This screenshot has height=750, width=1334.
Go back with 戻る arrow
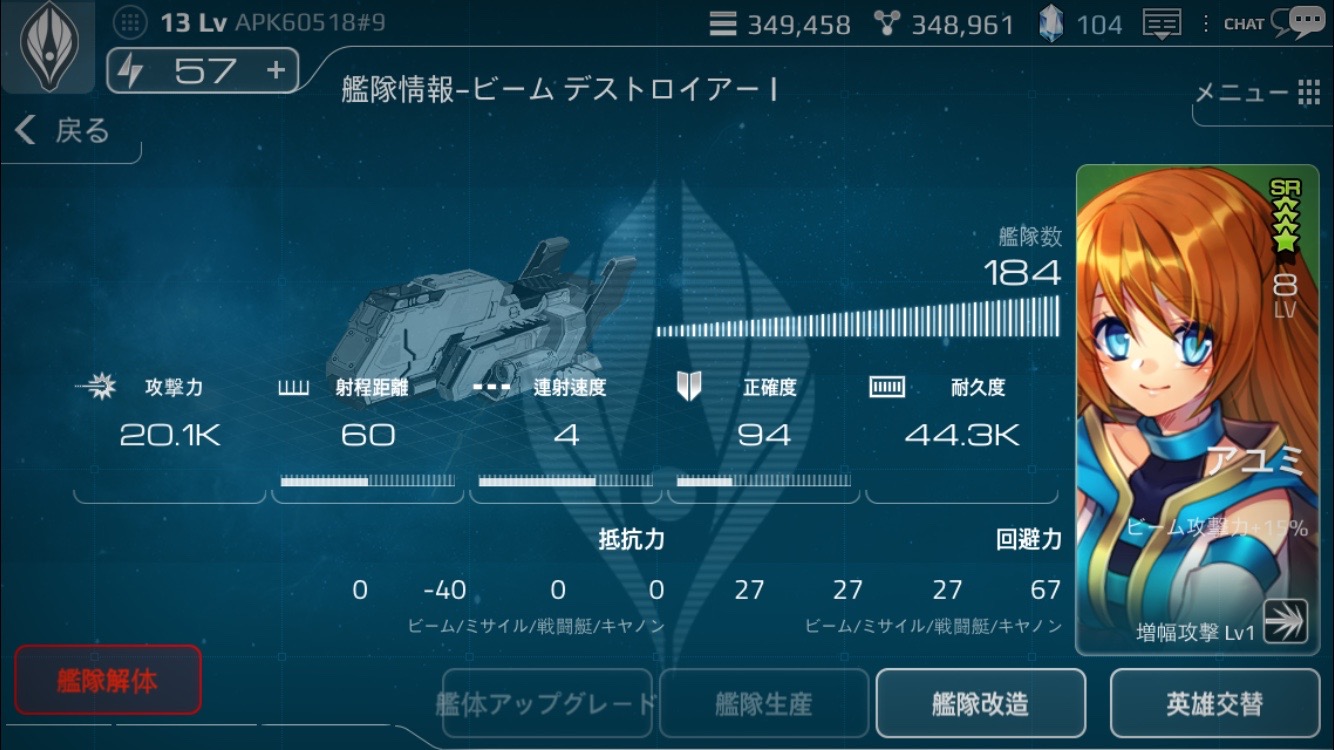(64, 130)
